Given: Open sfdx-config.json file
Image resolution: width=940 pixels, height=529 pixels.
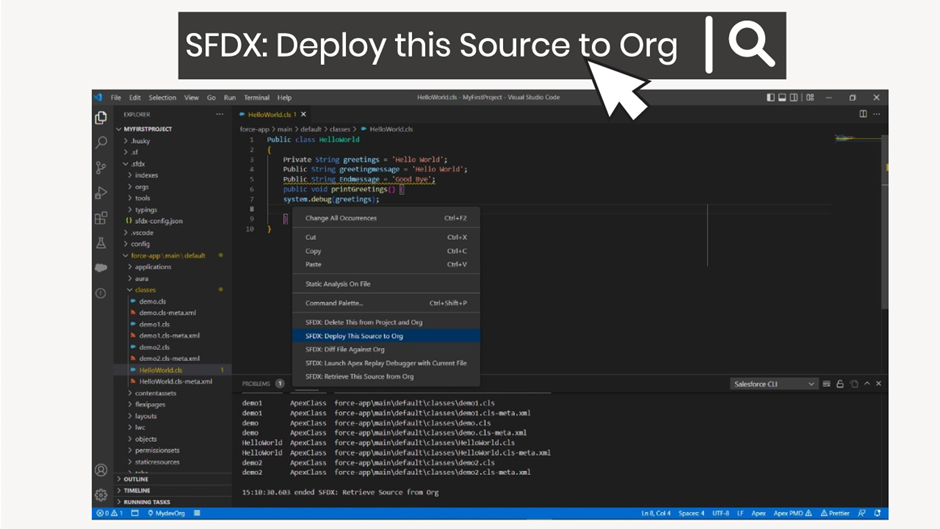Looking at the screenshot, I should coord(158,221).
